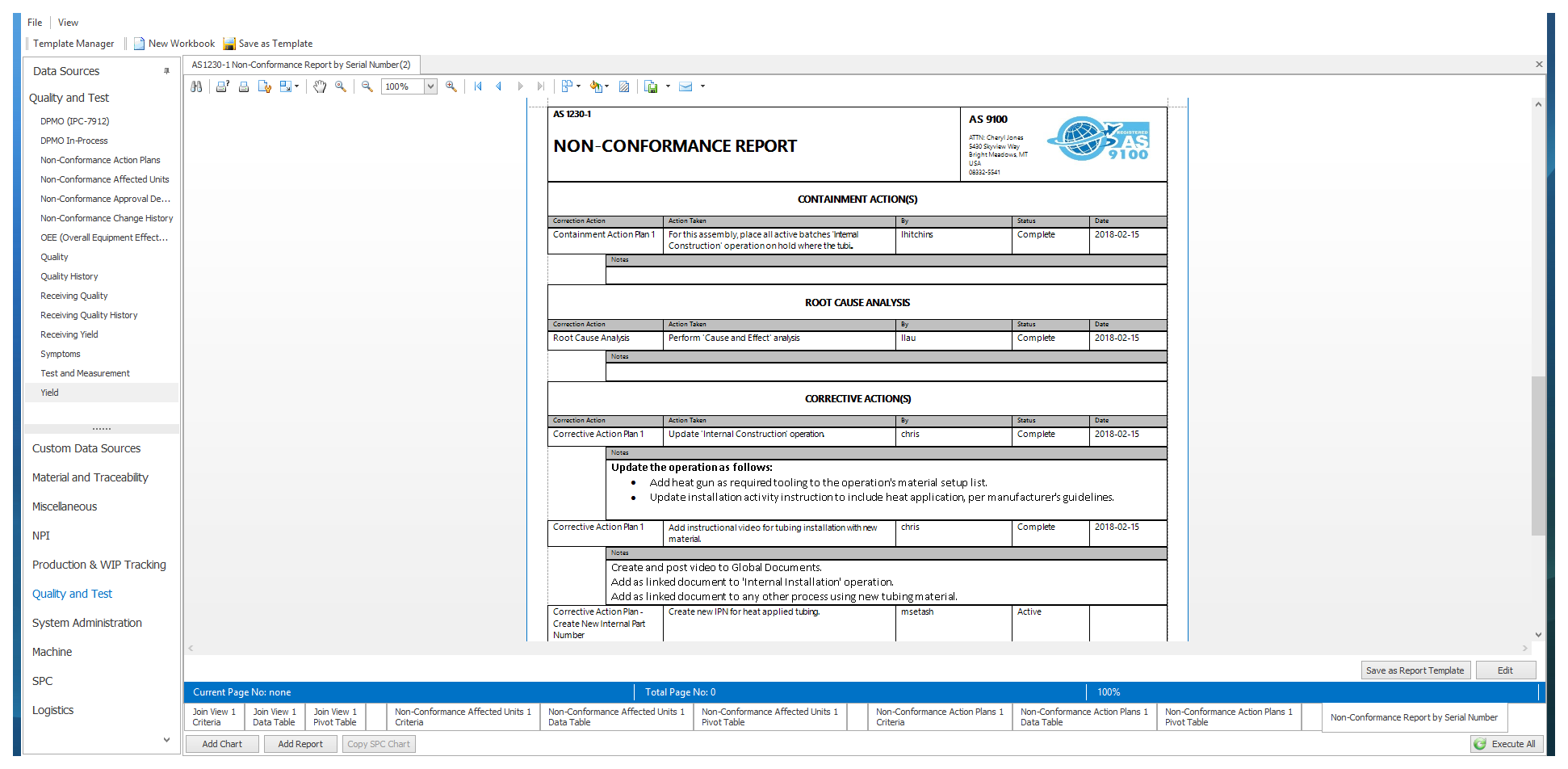Viewport: 1568px width, 769px height.
Task: Click the quick print icon
Action: click(243, 86)
